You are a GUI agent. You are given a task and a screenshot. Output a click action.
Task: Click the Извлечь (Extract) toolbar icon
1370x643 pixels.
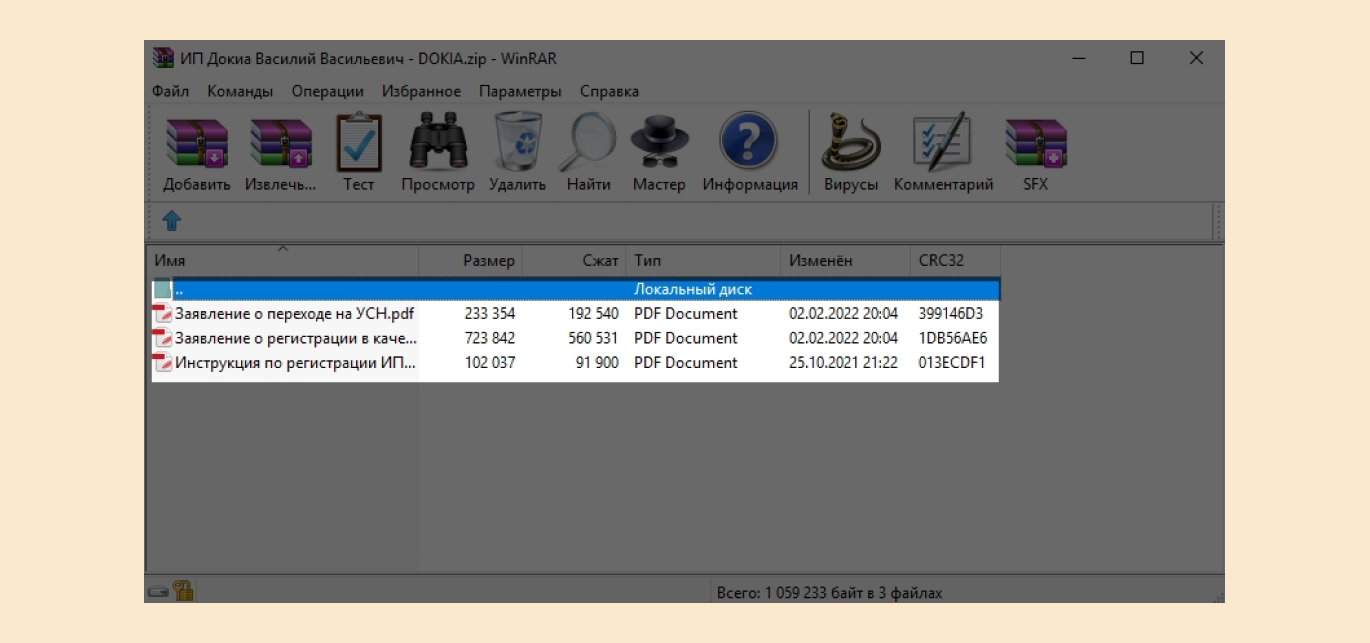point(280,145)
